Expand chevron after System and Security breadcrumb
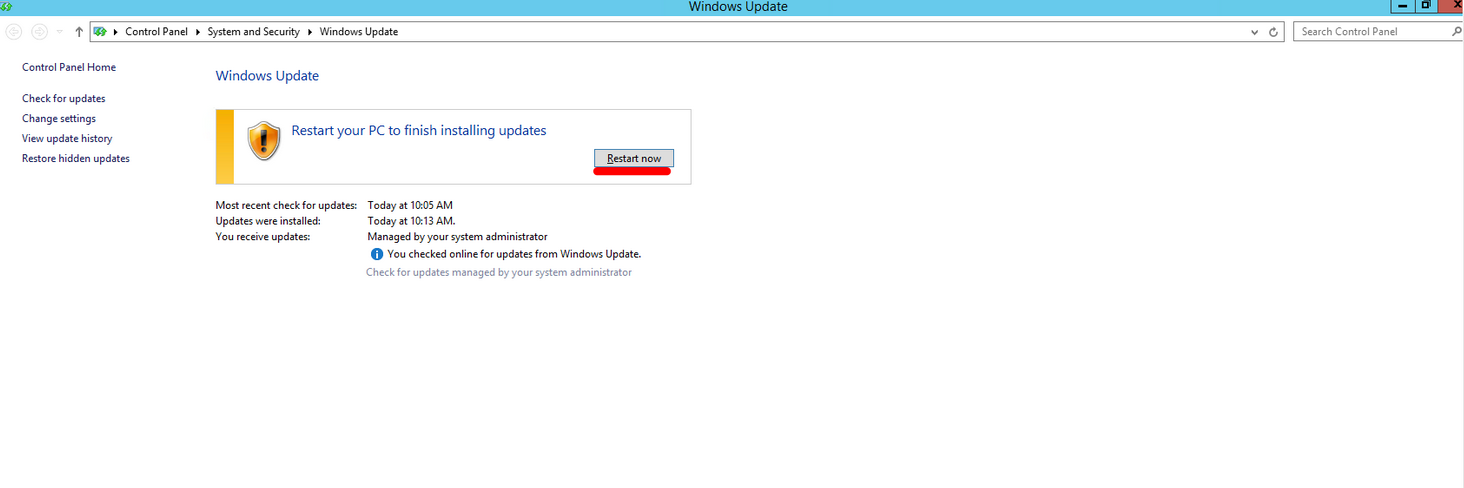The image size is (1464, 488). (310, 32)
